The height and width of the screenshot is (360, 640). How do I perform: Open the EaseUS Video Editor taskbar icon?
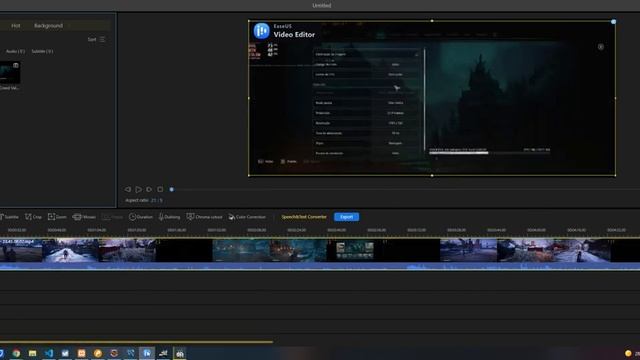click(x=147, y=353)
